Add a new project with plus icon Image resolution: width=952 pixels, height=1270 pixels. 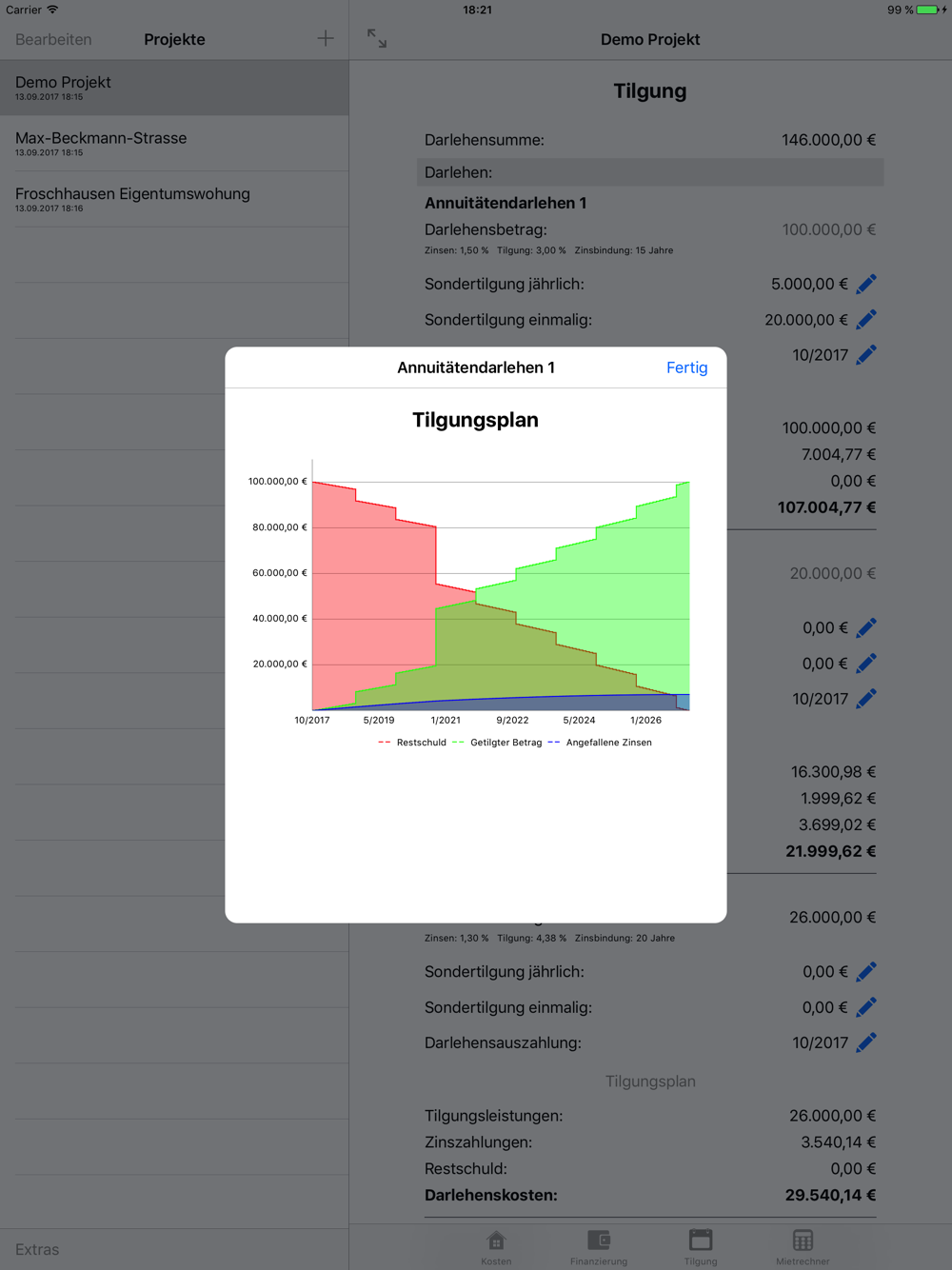(326, 39)
